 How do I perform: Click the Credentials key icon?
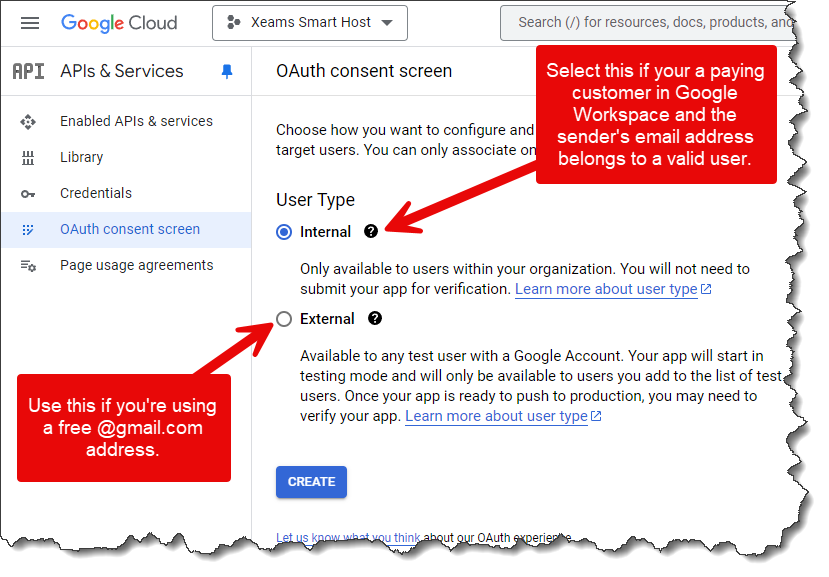click(28, 194)
